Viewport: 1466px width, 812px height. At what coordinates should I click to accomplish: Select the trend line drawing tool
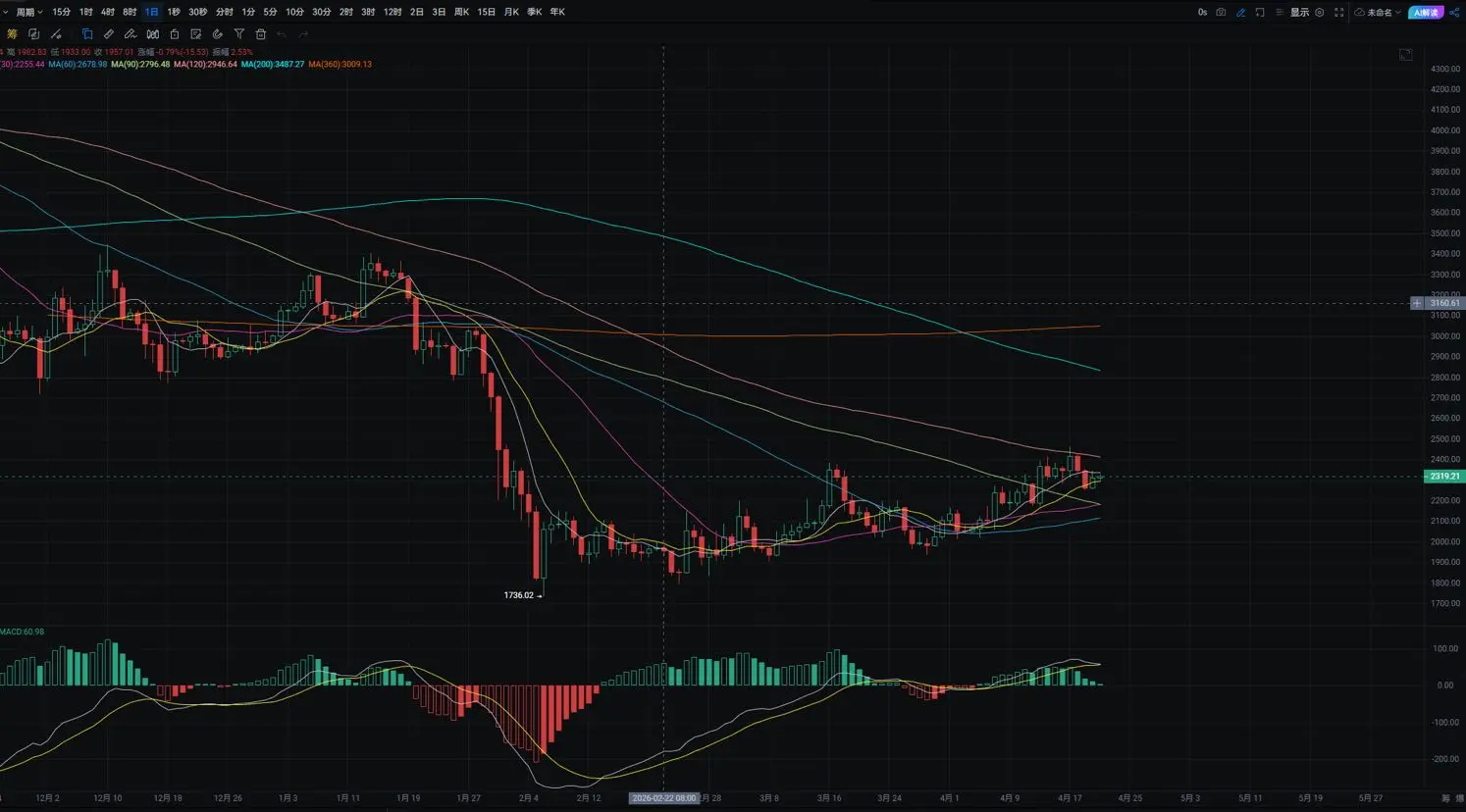pos(56,34)
